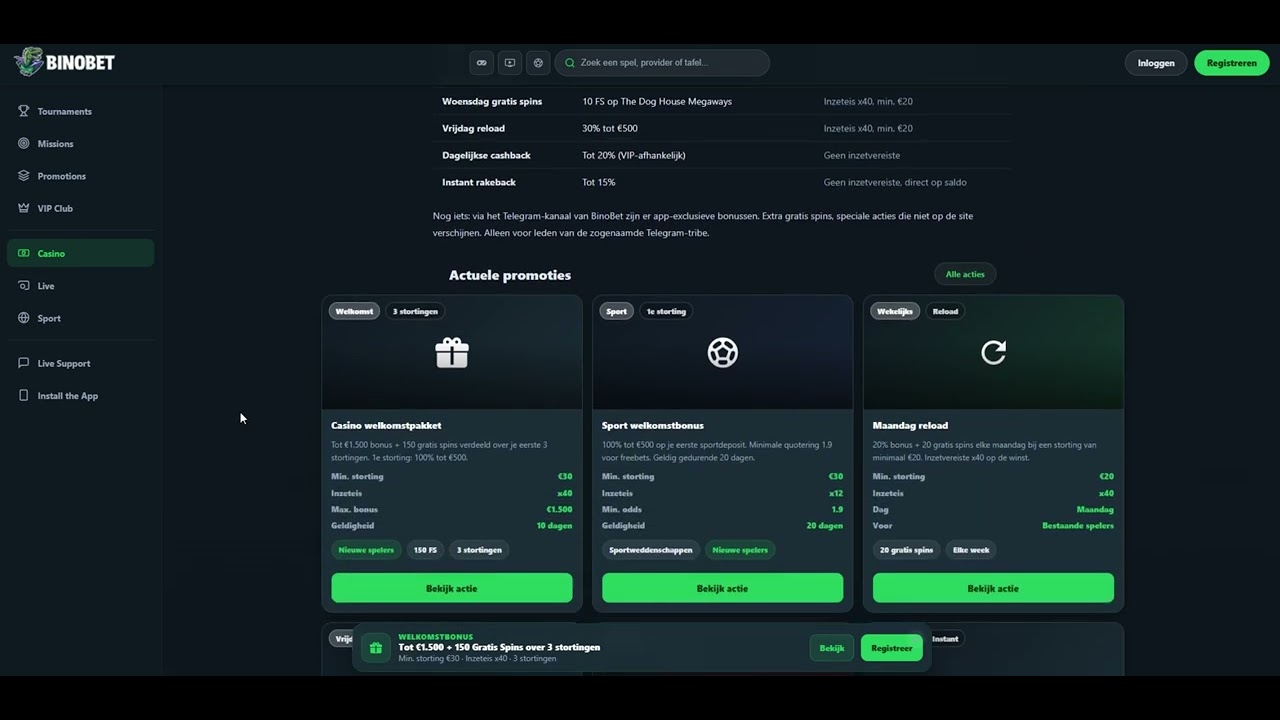1280x720 pixels.
Task: Click the Maandag reload title
Action: [910, 425]
